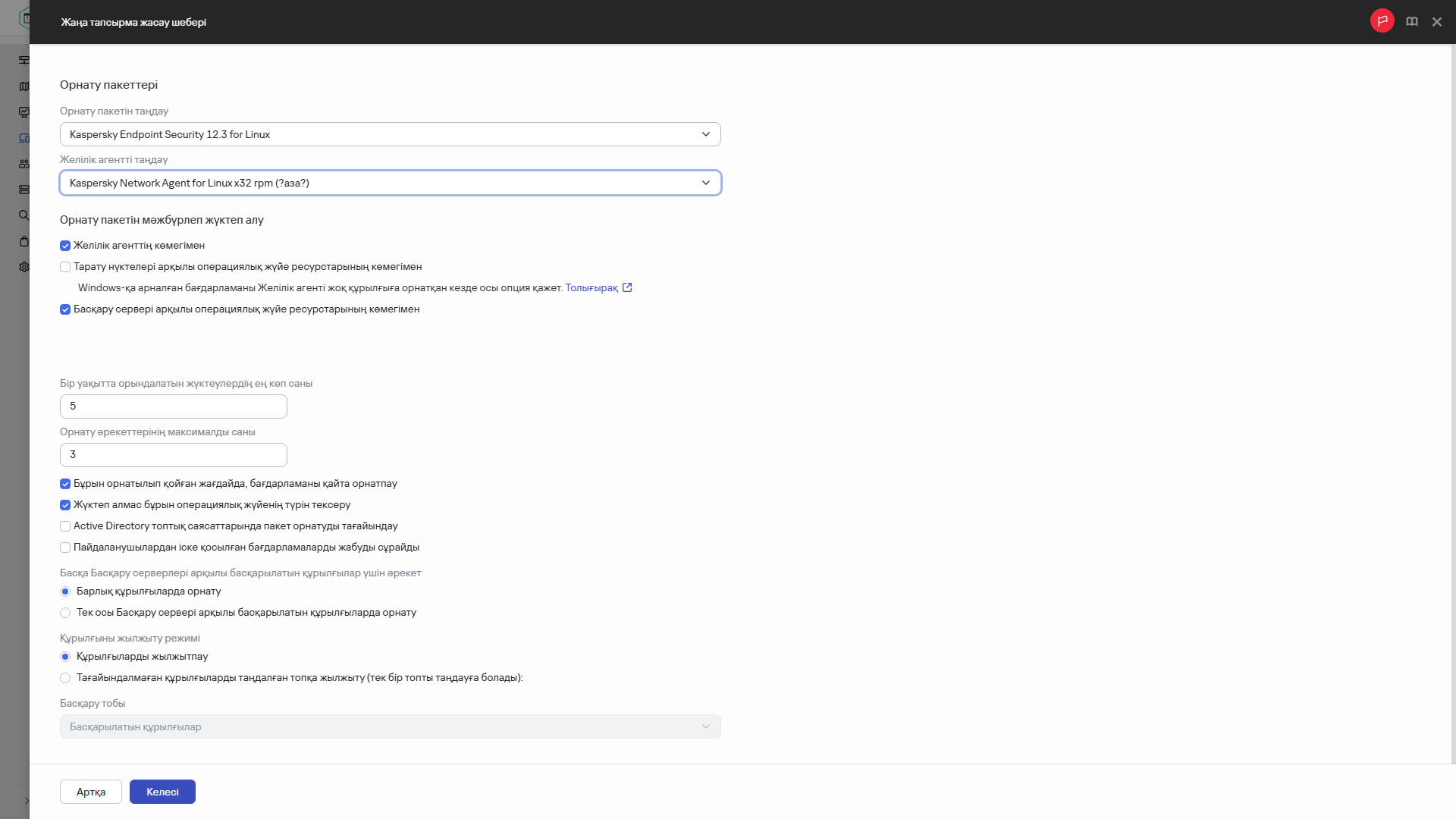Click the settings gear icon in sidebar
This screenshot has width=1456, height=819.
click(x=24, y=267)
